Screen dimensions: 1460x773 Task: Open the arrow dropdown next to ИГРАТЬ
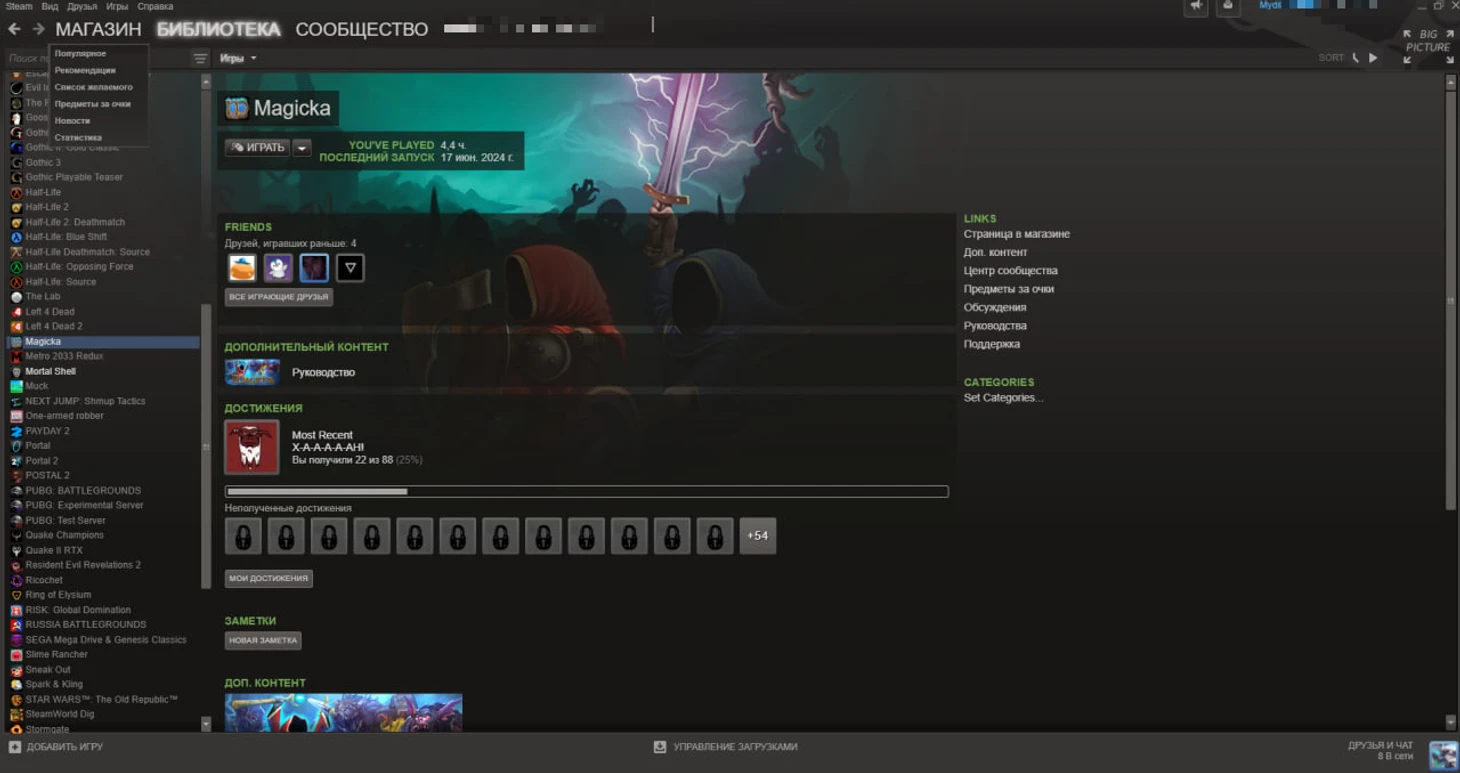(x=302, y=148)
